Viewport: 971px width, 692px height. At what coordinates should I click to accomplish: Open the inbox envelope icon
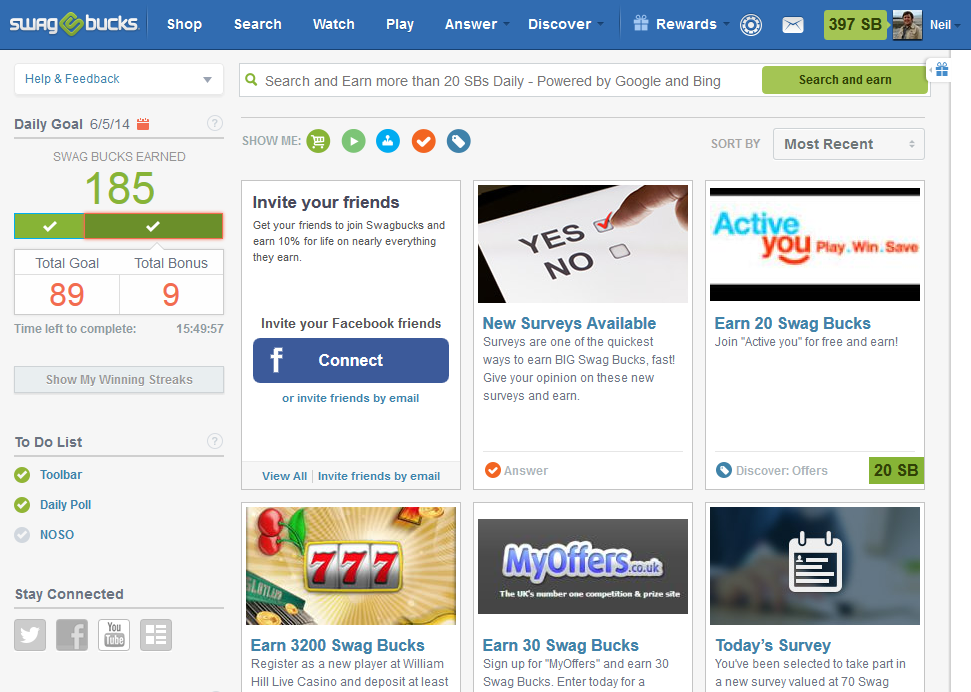coord(793,25)
